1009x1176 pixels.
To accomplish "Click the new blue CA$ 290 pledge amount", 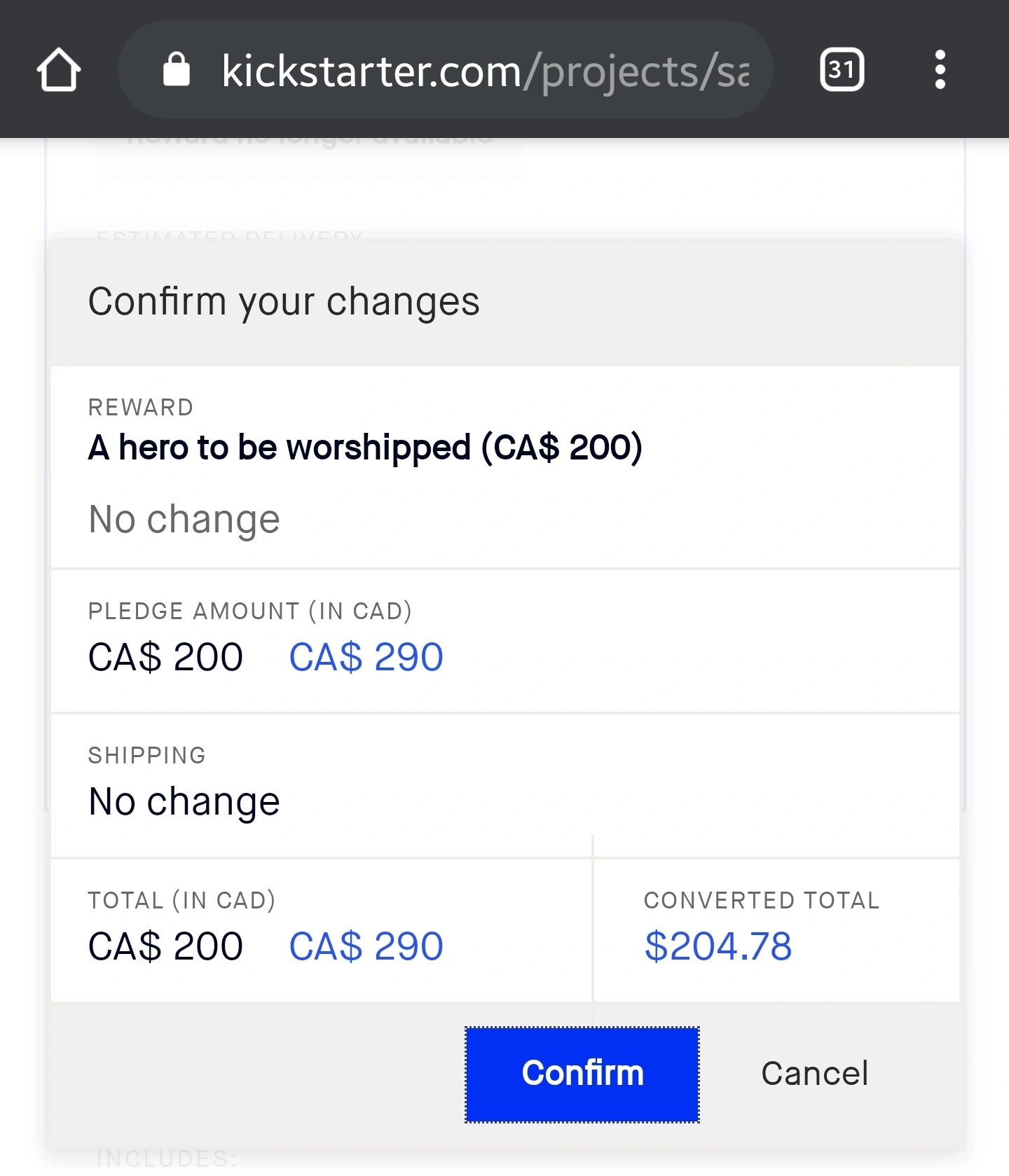I will pyautogui.click(x=366, y=658).
